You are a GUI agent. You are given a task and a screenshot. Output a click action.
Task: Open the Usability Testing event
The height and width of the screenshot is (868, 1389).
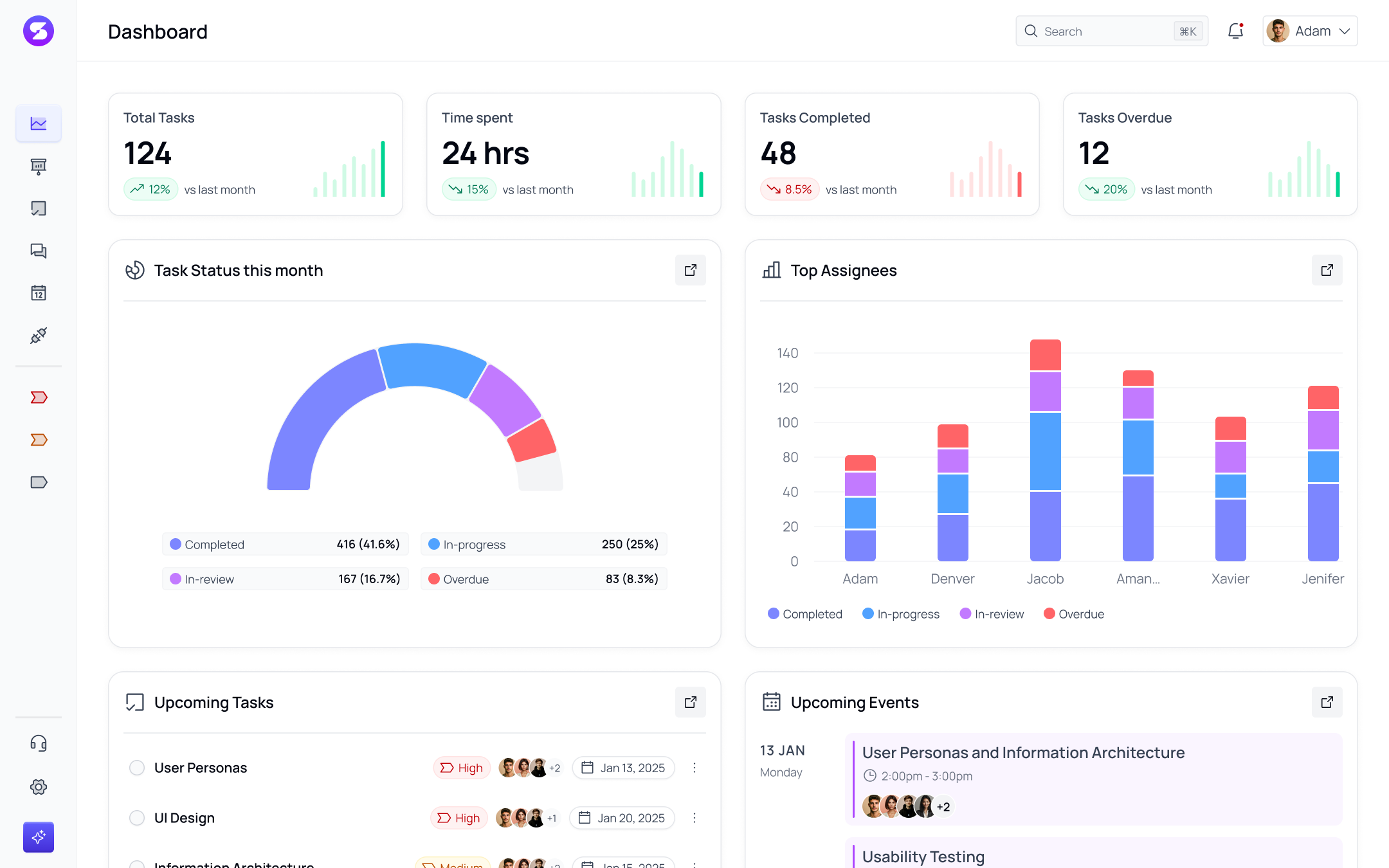[1094, 853]
